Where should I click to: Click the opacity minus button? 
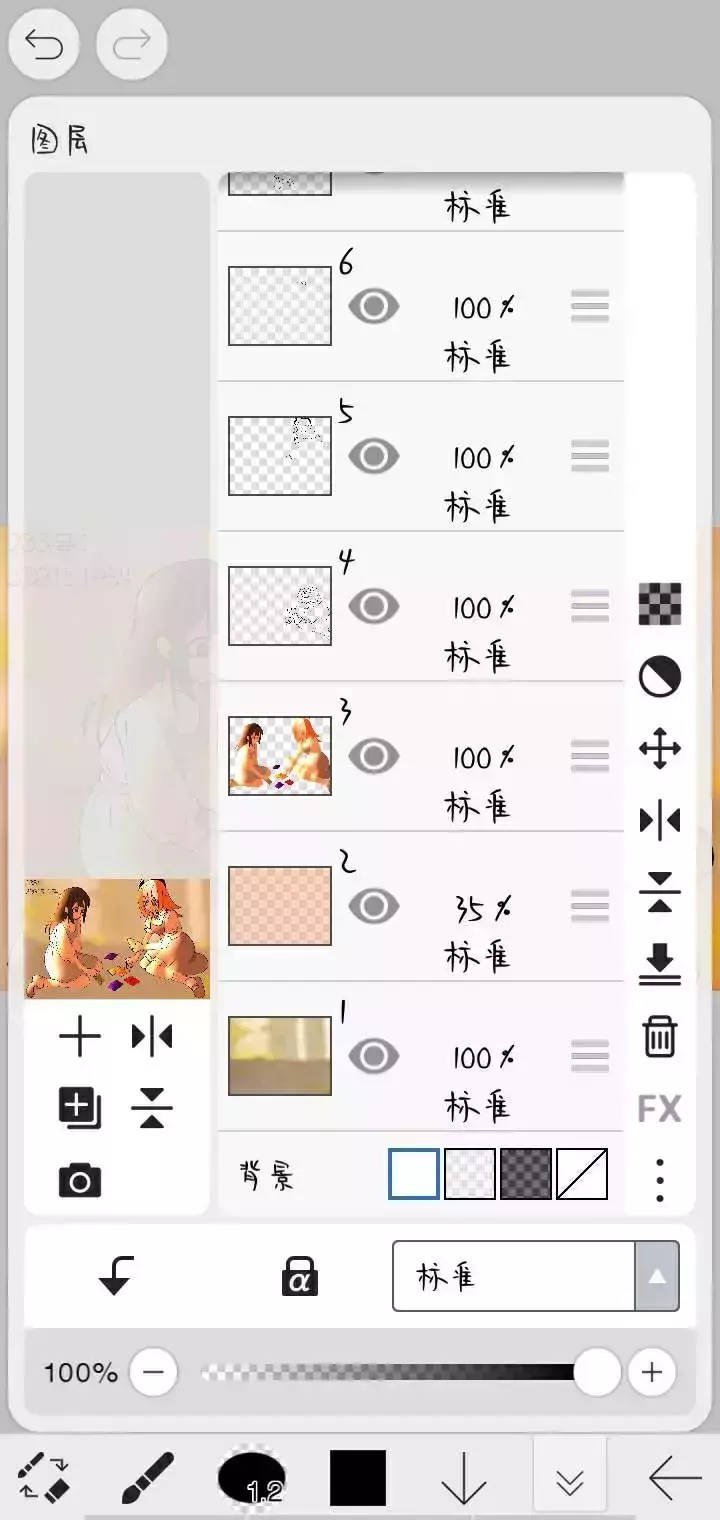153,1373
